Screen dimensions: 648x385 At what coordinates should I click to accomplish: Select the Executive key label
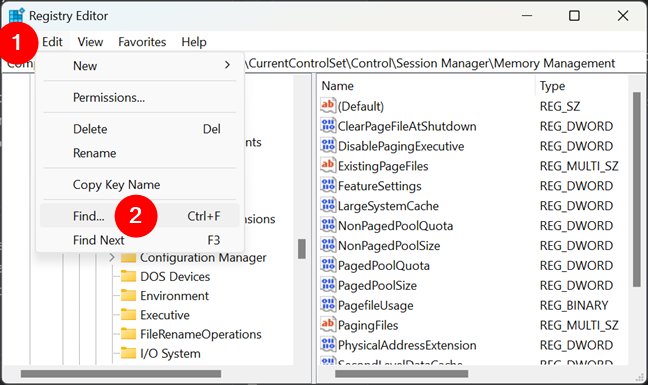pos(165,315)
